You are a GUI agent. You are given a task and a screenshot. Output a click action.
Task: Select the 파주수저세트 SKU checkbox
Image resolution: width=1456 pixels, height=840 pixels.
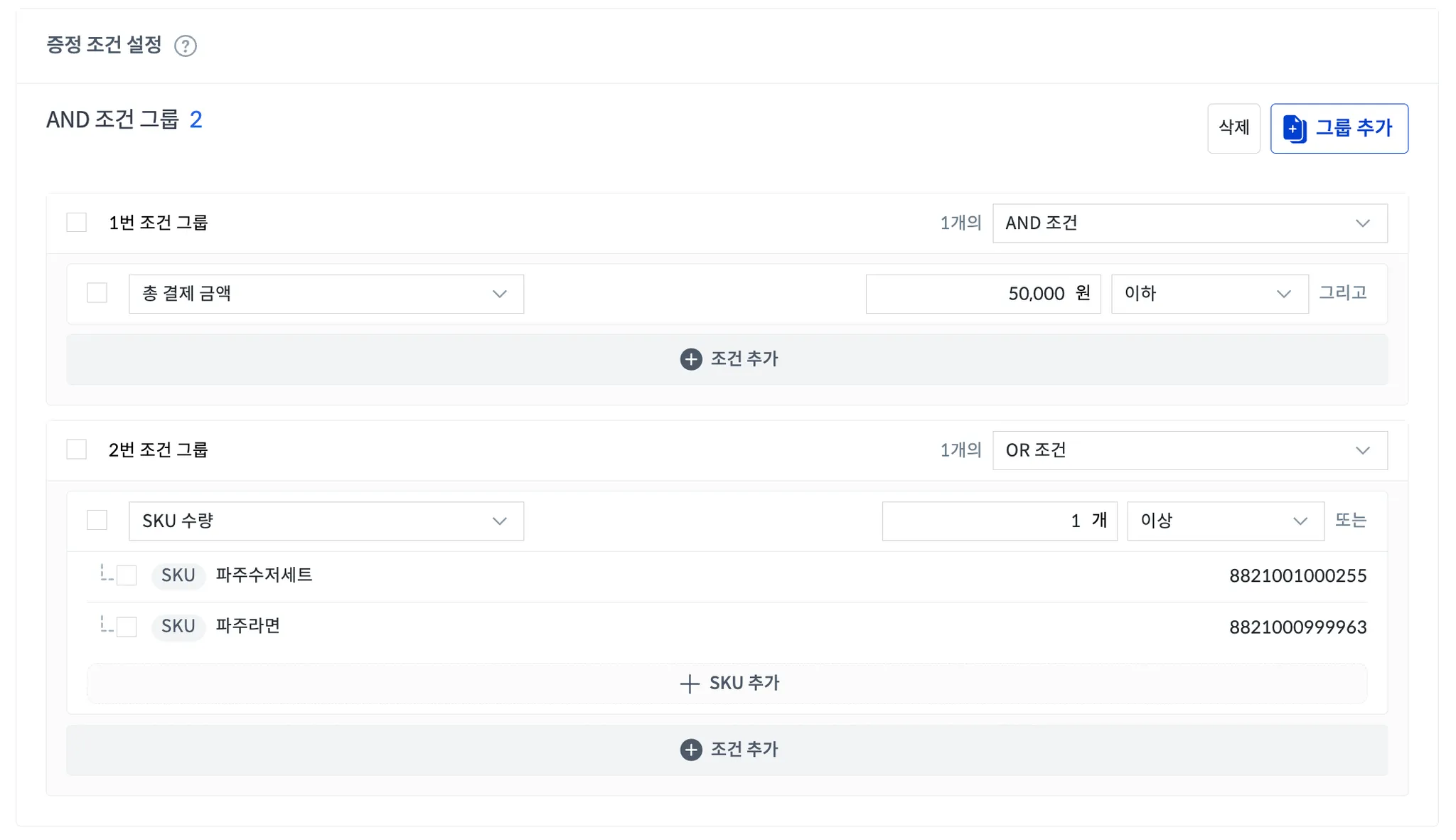coord(127,575)
